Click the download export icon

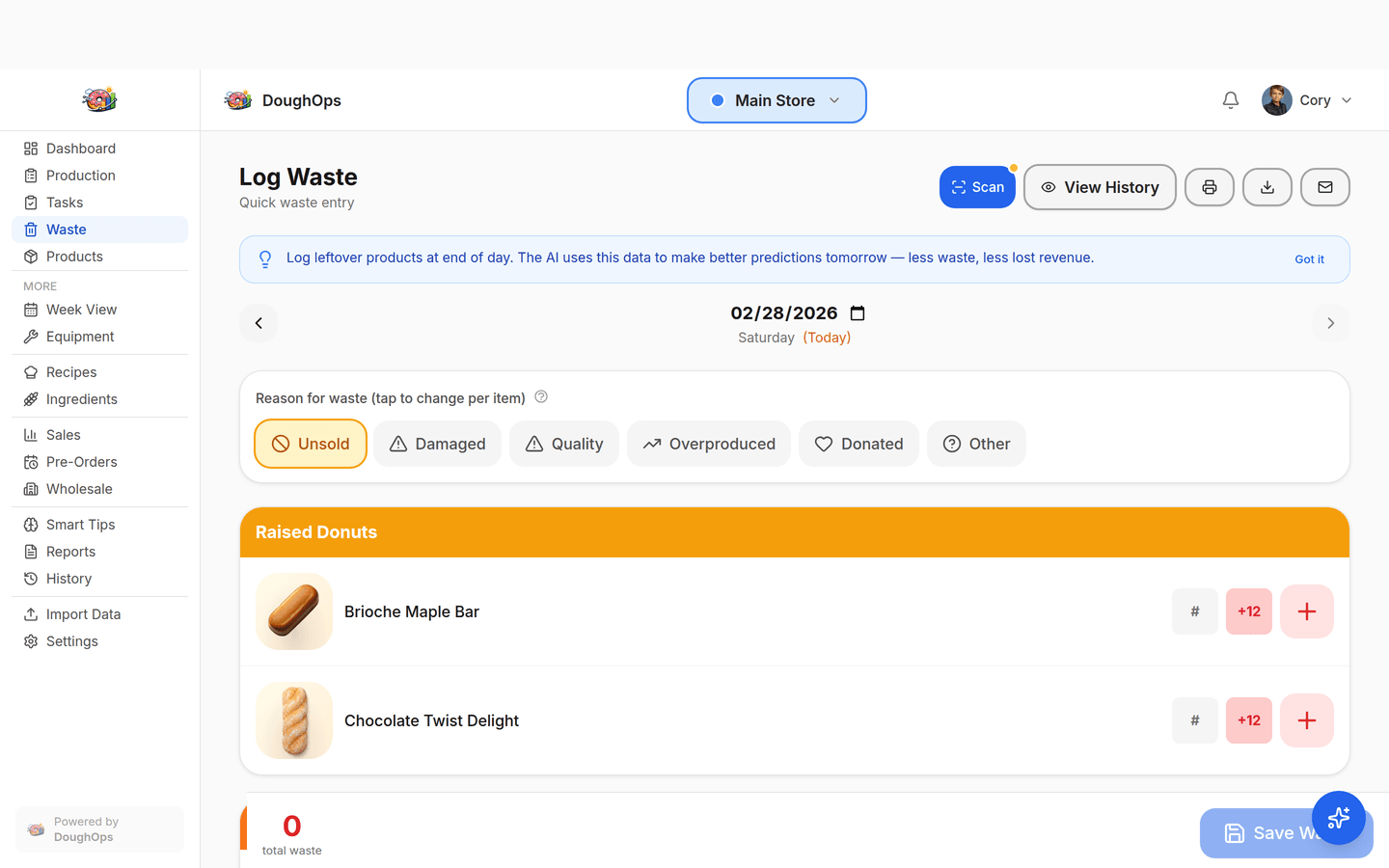pos(1267,187)
